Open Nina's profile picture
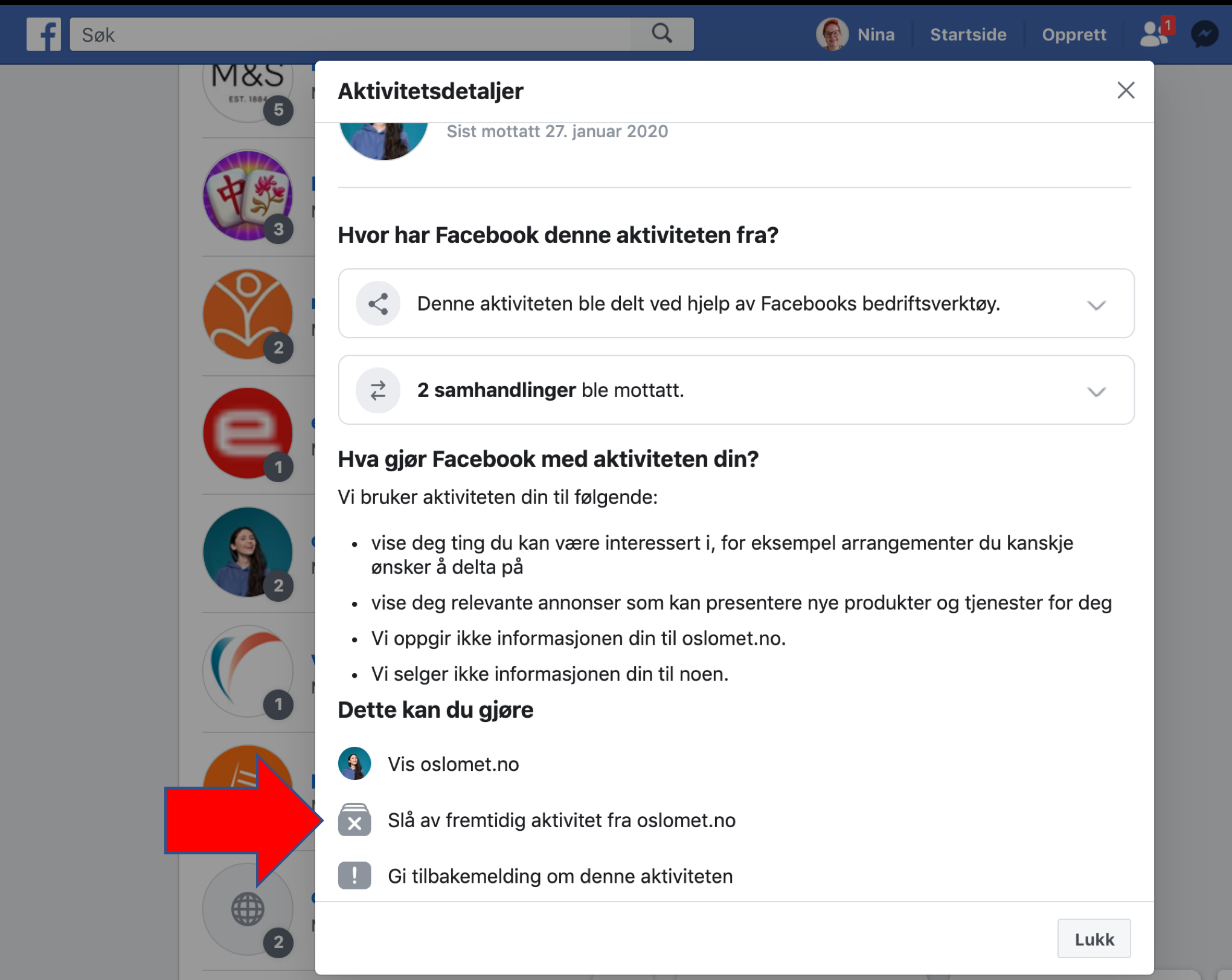Image resolution: width=1232 pixels, height=980 pixels. [832, 34]
